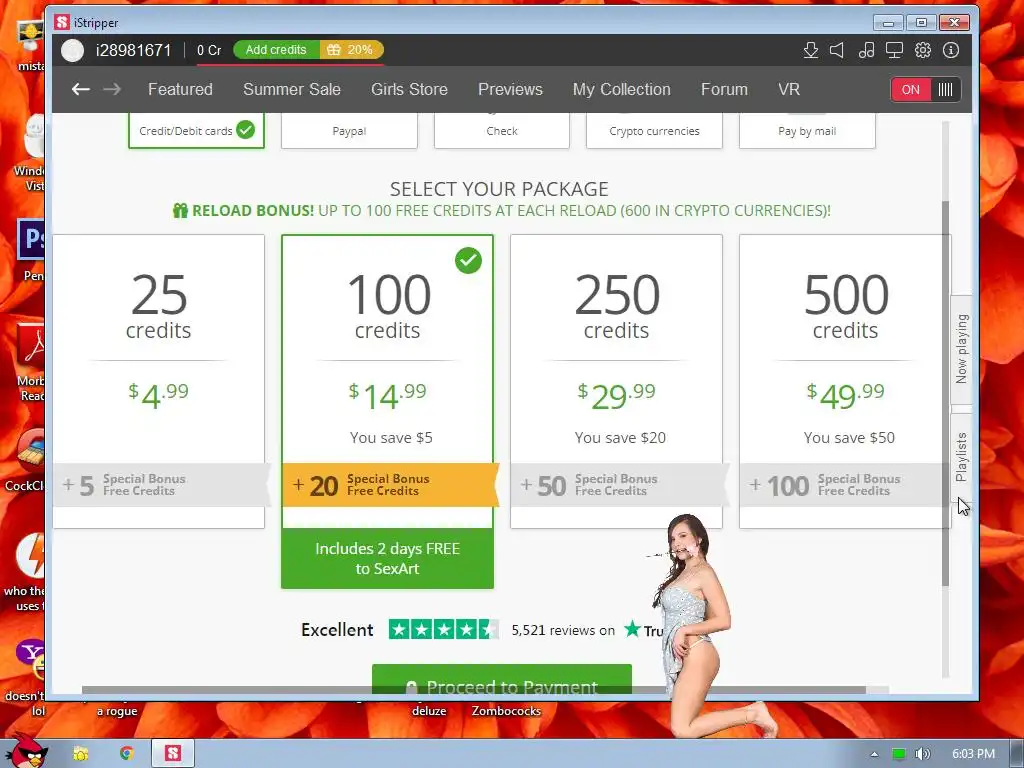The width and height of the screenshot is (1024, 768).
Task: Select the 250 credits package
Action: [616, 381]
